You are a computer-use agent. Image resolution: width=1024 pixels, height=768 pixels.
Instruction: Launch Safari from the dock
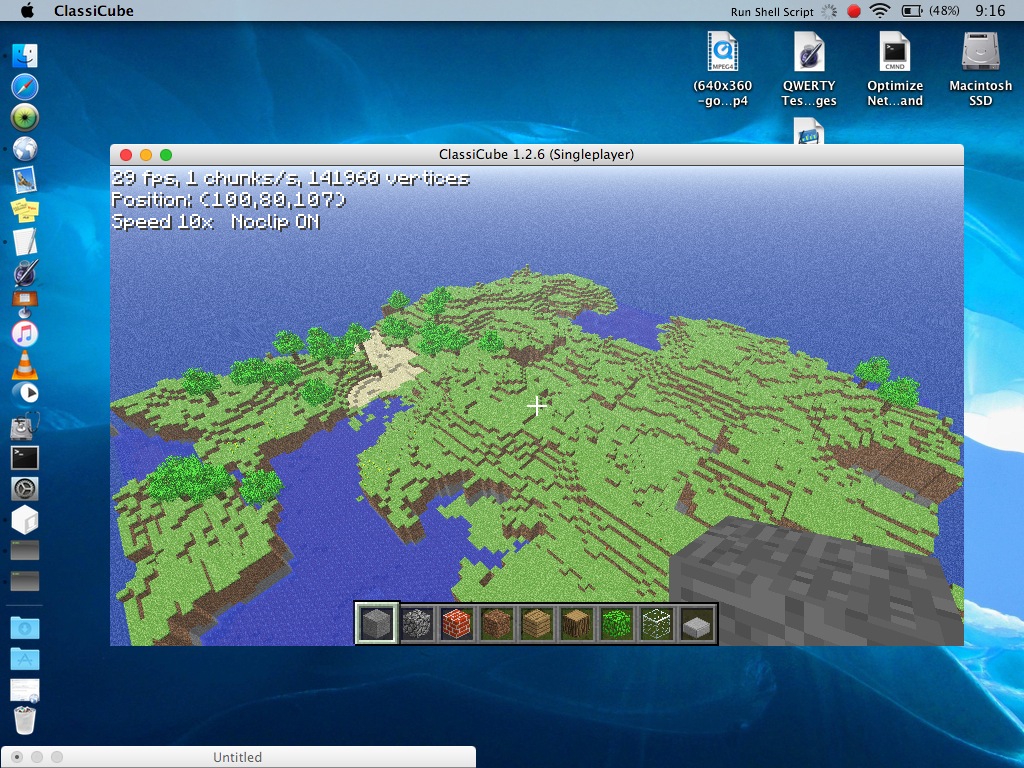(x=25, y=87)
